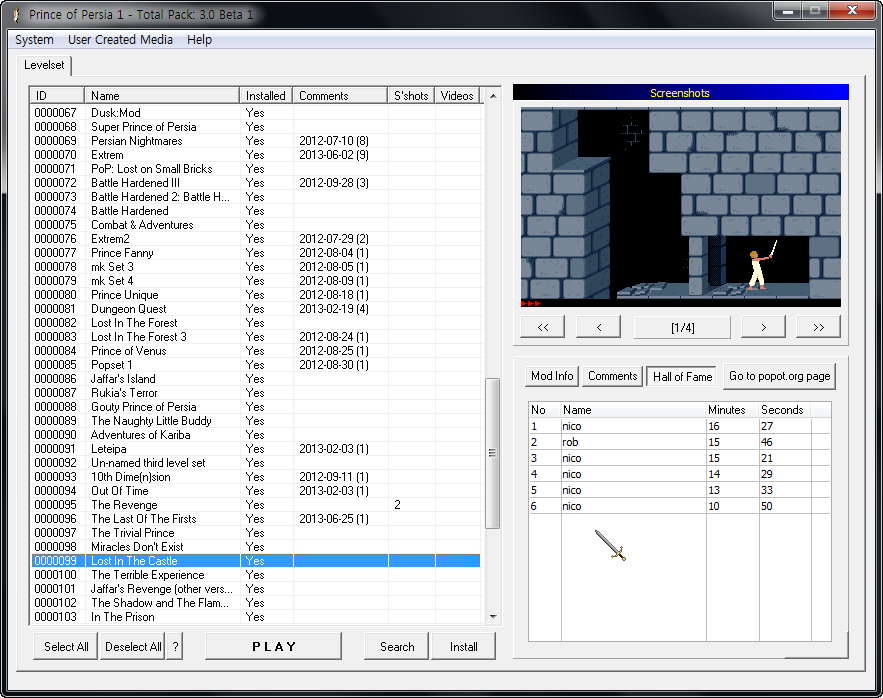Select the Rukia's Terror row
Screen dimensions: 883x698
point(256,393)
